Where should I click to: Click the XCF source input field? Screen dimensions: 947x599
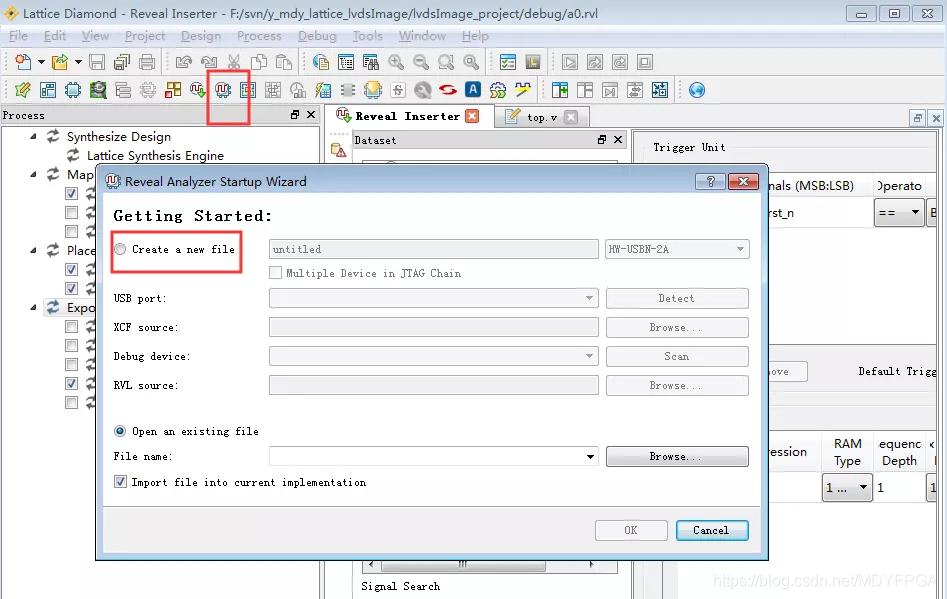point(434,327)
